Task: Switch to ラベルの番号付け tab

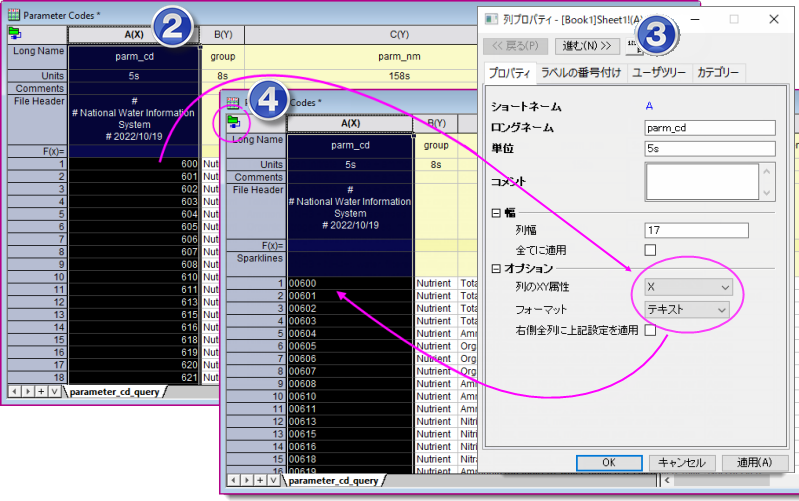Action: click(x=581, y=73)
